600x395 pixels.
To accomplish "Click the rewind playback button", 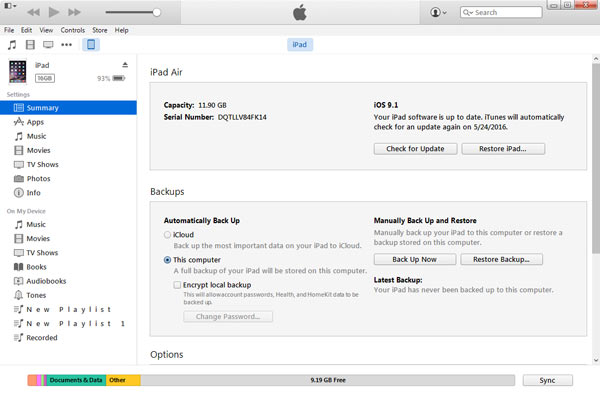I will 34,12.
